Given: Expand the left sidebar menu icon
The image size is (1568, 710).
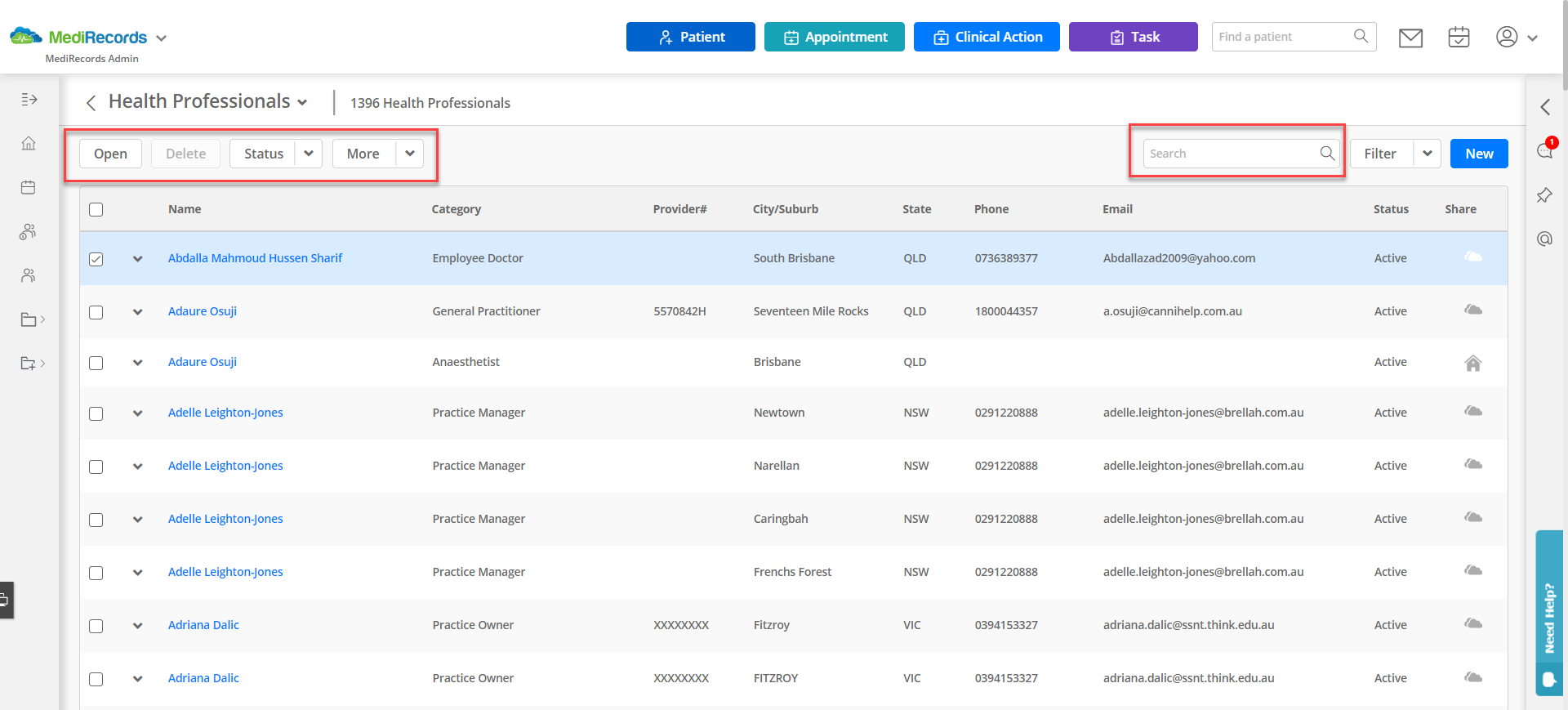Looking at the screenshot, I should (x=29, y=100).
